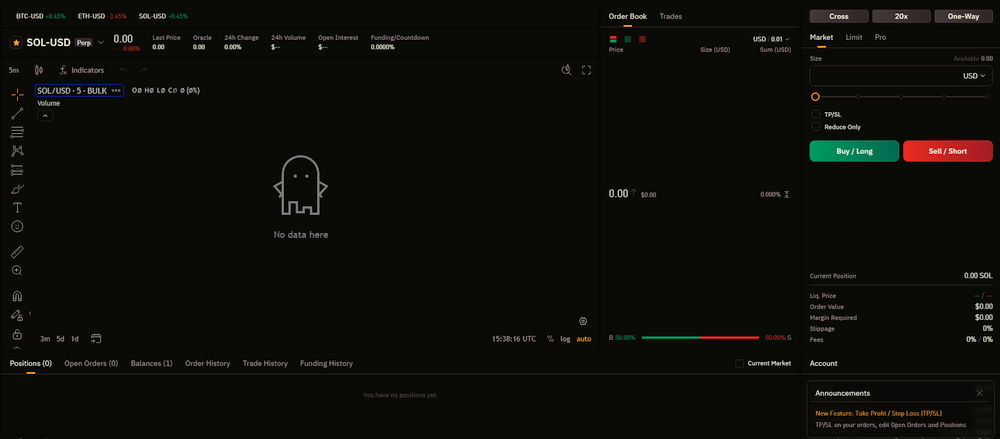Lock all drawing tools
The width and height of the screenshot is (1000, 439).
click(17, 334)
